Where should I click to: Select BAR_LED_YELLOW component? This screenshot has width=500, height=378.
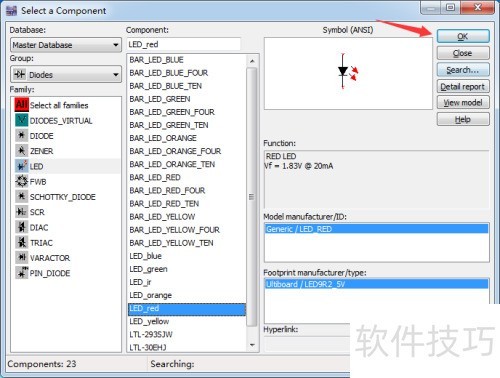pyautogui.click(x=162, y=217)
